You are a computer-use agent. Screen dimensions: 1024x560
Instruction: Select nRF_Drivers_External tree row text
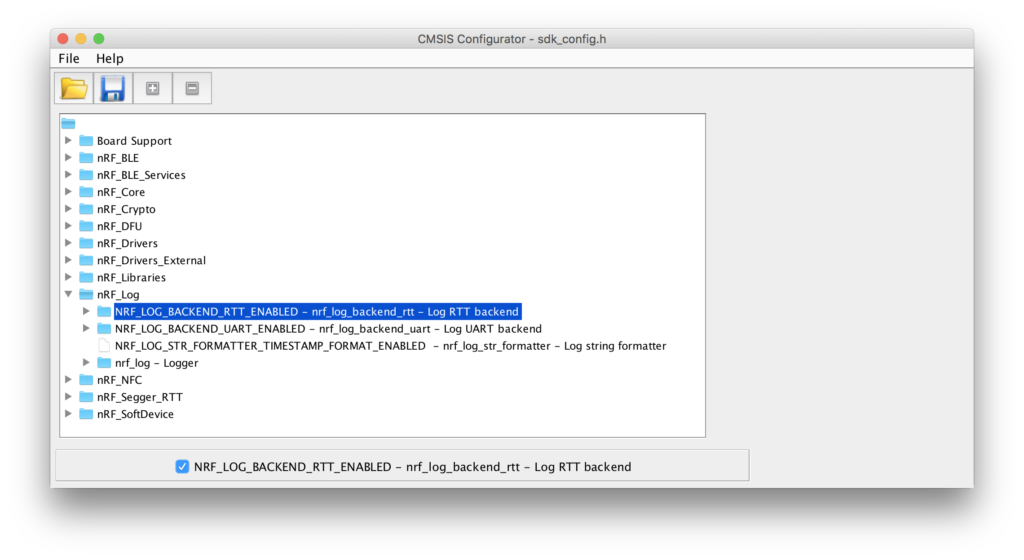point(151,260)
